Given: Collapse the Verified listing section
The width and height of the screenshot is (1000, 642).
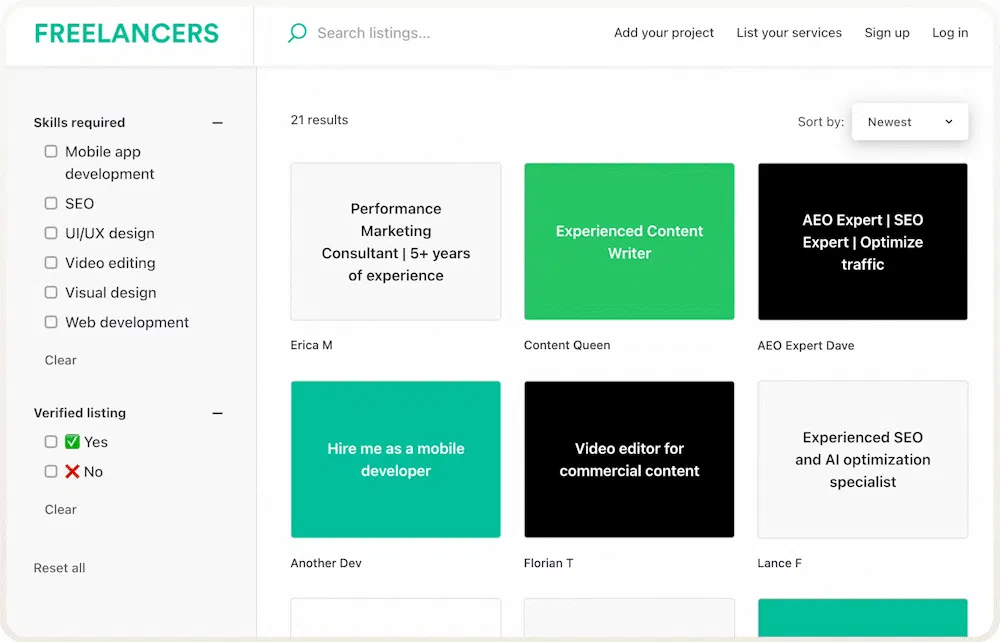Looking at the screenshot, I should (x=218, y=413).
